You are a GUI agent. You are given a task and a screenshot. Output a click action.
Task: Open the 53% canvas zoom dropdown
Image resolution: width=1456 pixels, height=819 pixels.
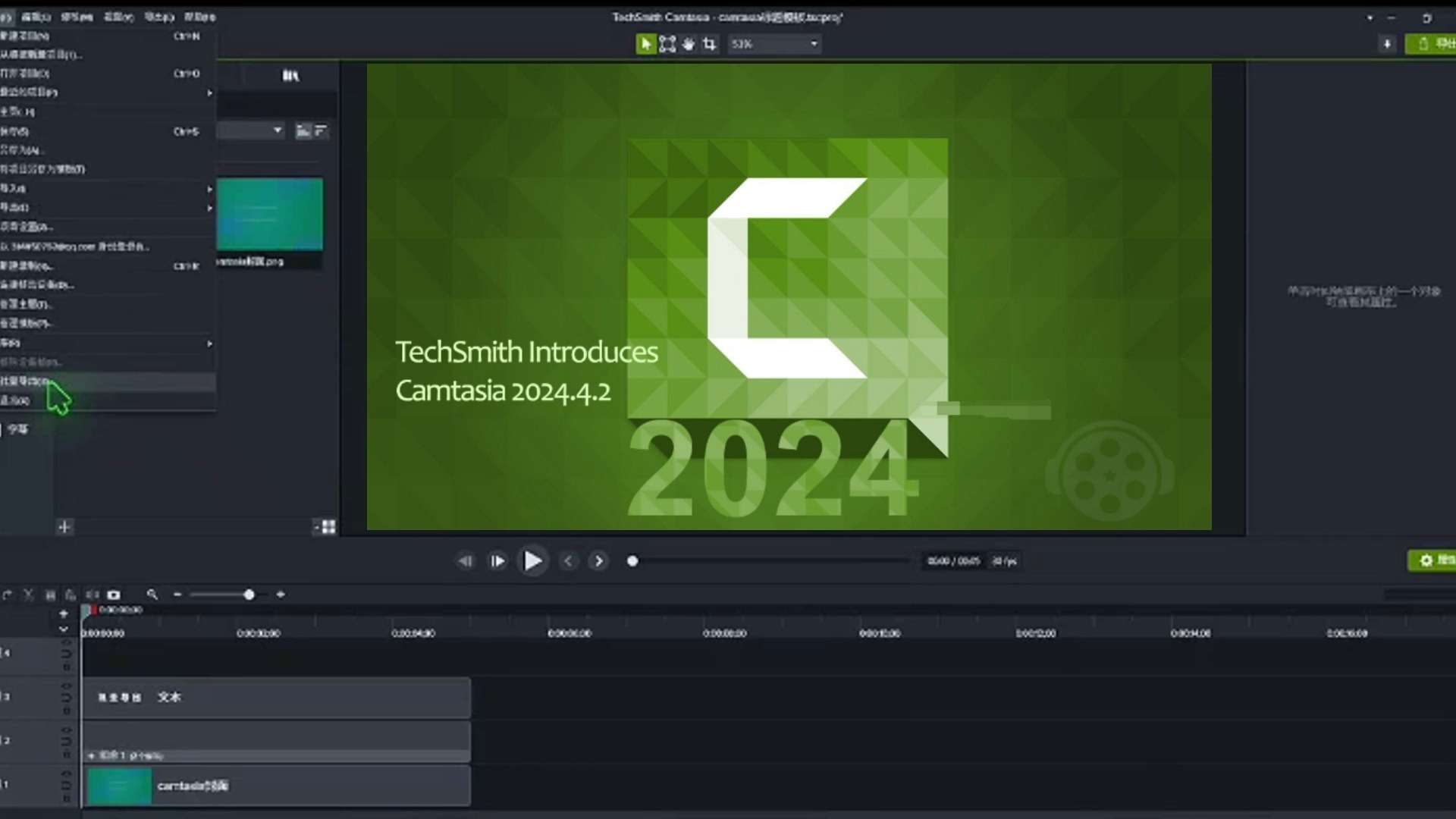(x=773, y=44)
